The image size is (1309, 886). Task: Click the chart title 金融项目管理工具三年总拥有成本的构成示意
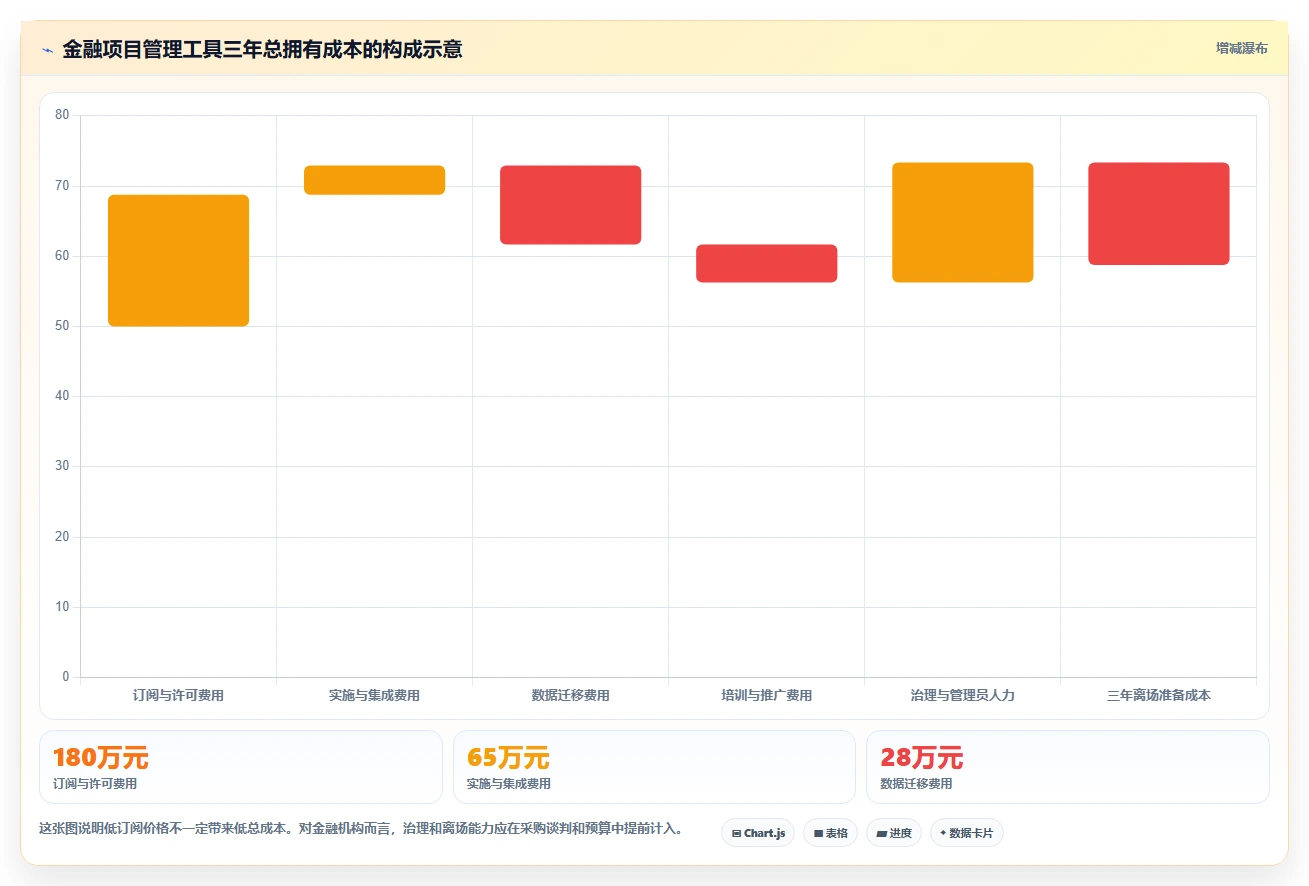click(x=262, y=49)
